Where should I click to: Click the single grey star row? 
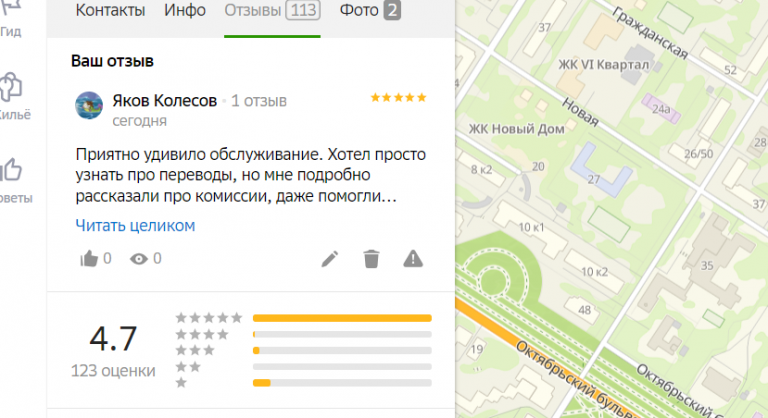[181, 383]
